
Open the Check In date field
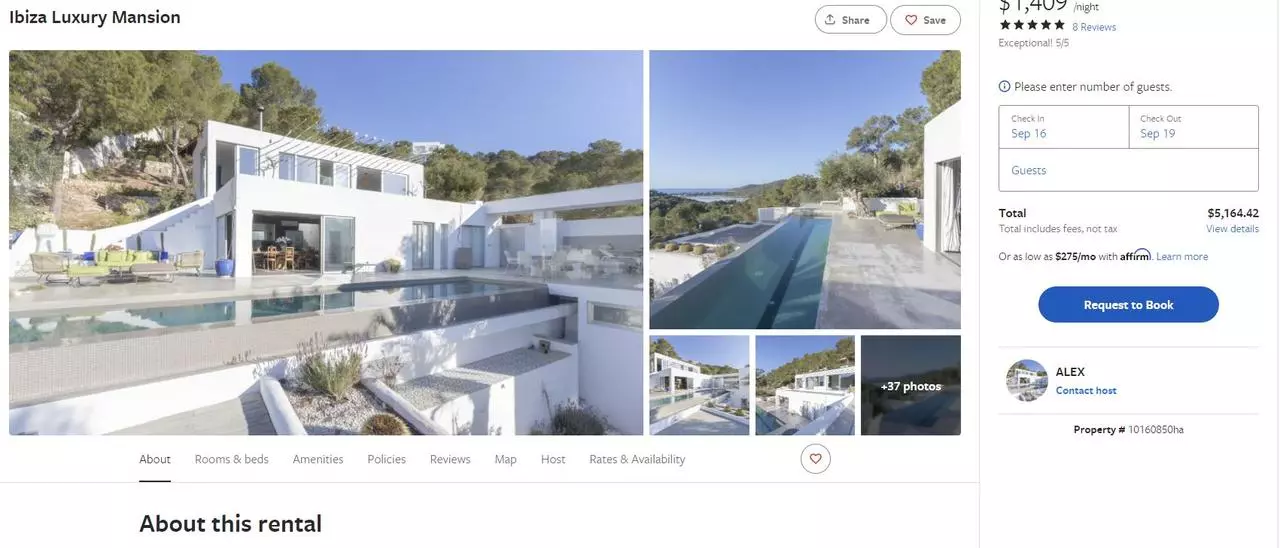pos(1064,127)
